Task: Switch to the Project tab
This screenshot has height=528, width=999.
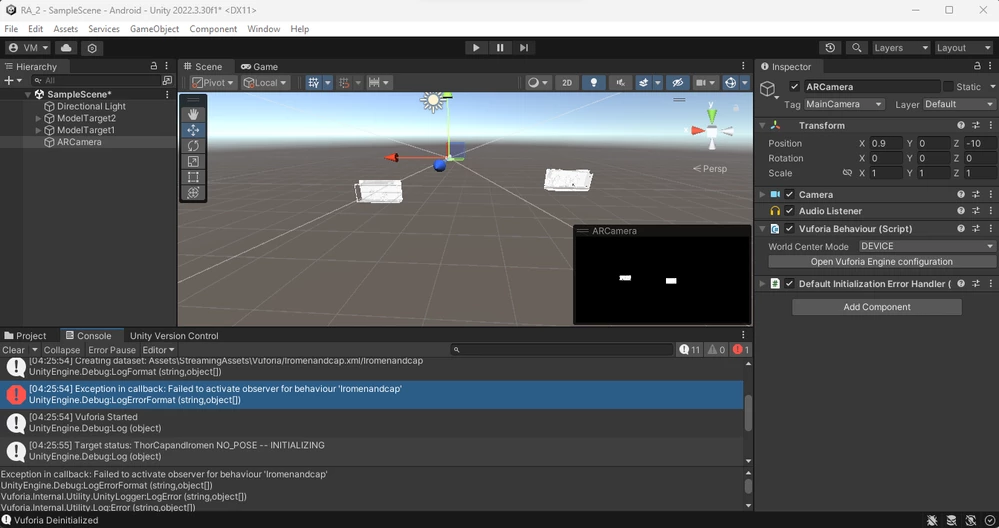Action: point(25,336)
